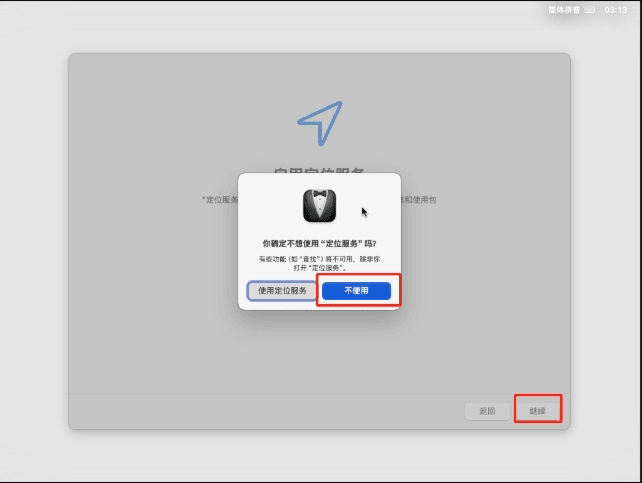Click the tuxedo setup assistant icon

(x=319, y=205)
